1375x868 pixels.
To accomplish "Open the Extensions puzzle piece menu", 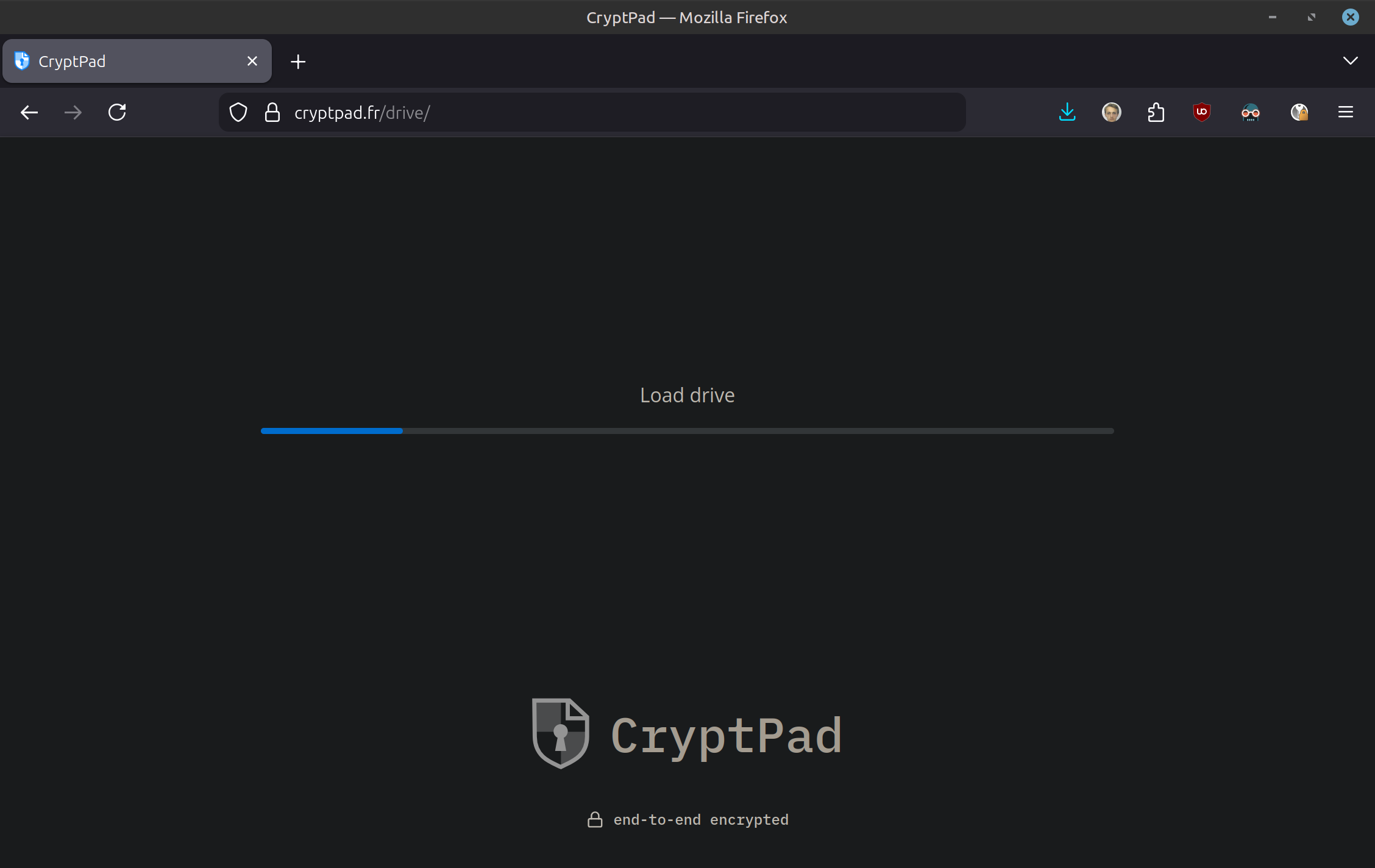I will click(x=1156, y=112).
